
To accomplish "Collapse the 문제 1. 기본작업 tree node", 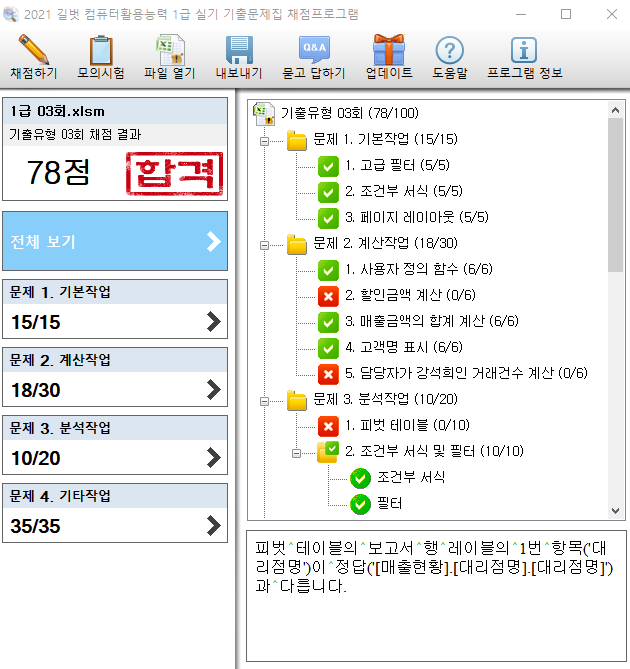I will (265, 140).
